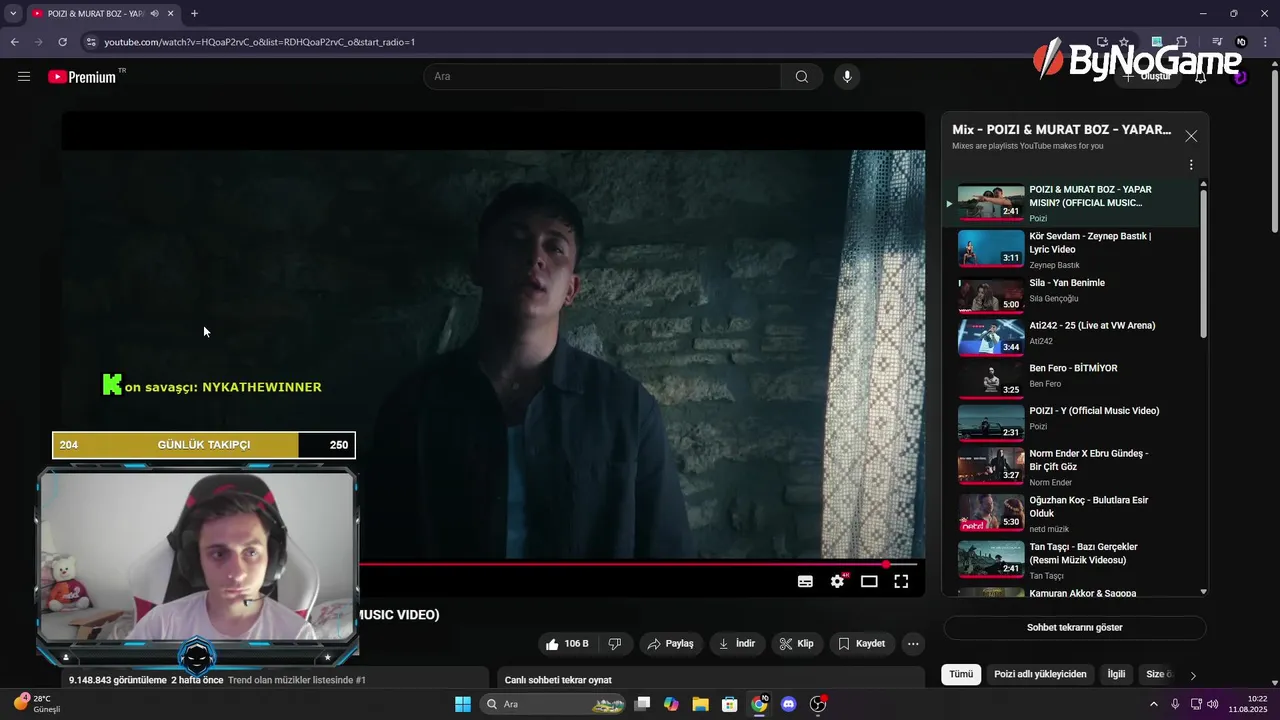Seek on the red video progress bar

point(640,564)
